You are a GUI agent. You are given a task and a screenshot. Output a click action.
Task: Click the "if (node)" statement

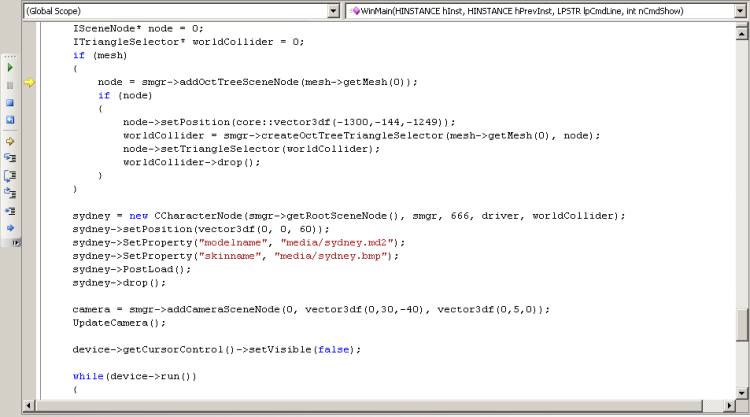click(x=125, y=96)
